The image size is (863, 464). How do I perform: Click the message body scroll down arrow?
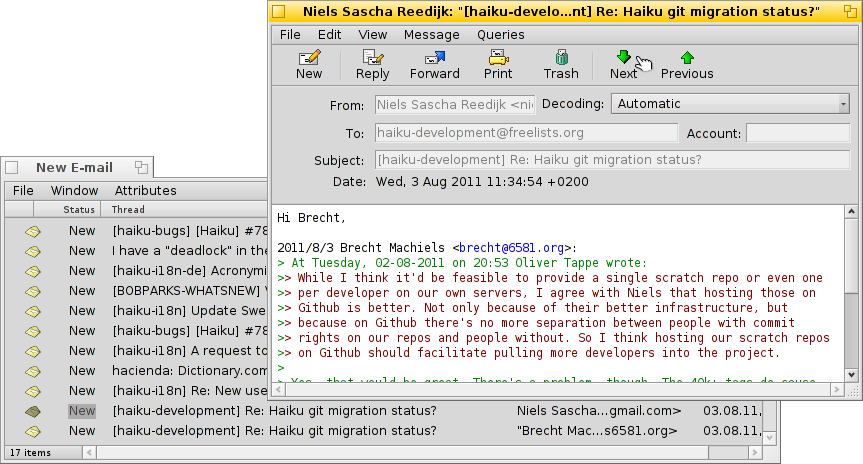pyautogui.click(x=851, y=374)
